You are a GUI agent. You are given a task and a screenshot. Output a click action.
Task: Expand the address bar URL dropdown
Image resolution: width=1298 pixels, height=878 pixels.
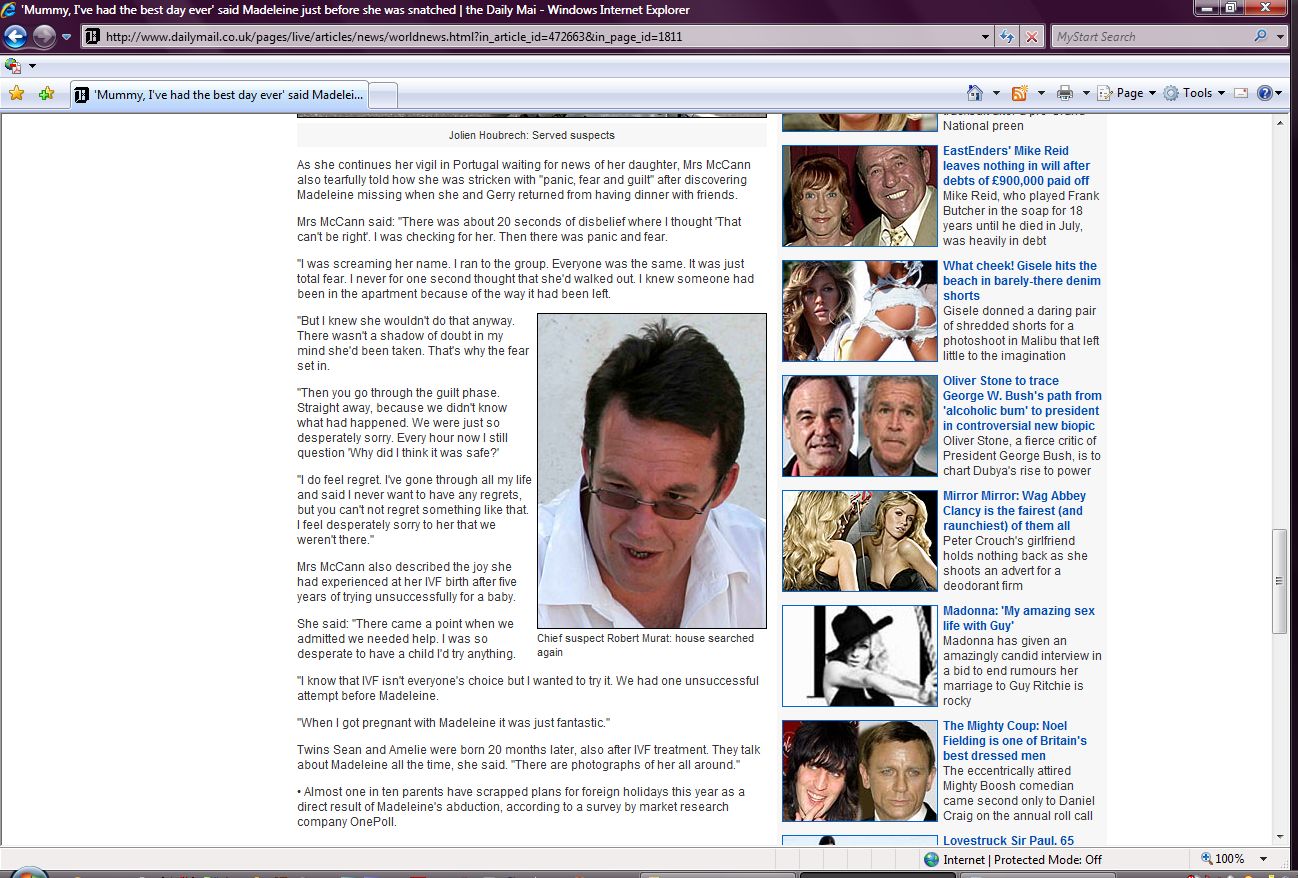coord(986,37)
